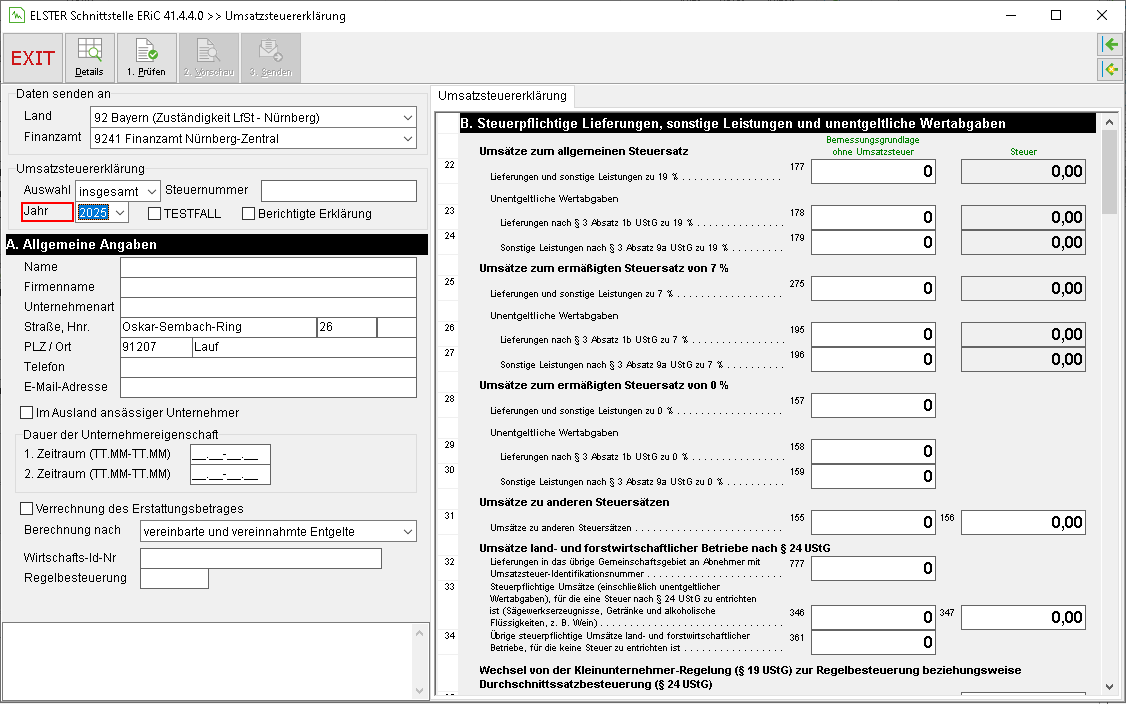Click the Steuernummer input field
The height and width of the screenshot is (704, 1126).
[x=339, y=190]
